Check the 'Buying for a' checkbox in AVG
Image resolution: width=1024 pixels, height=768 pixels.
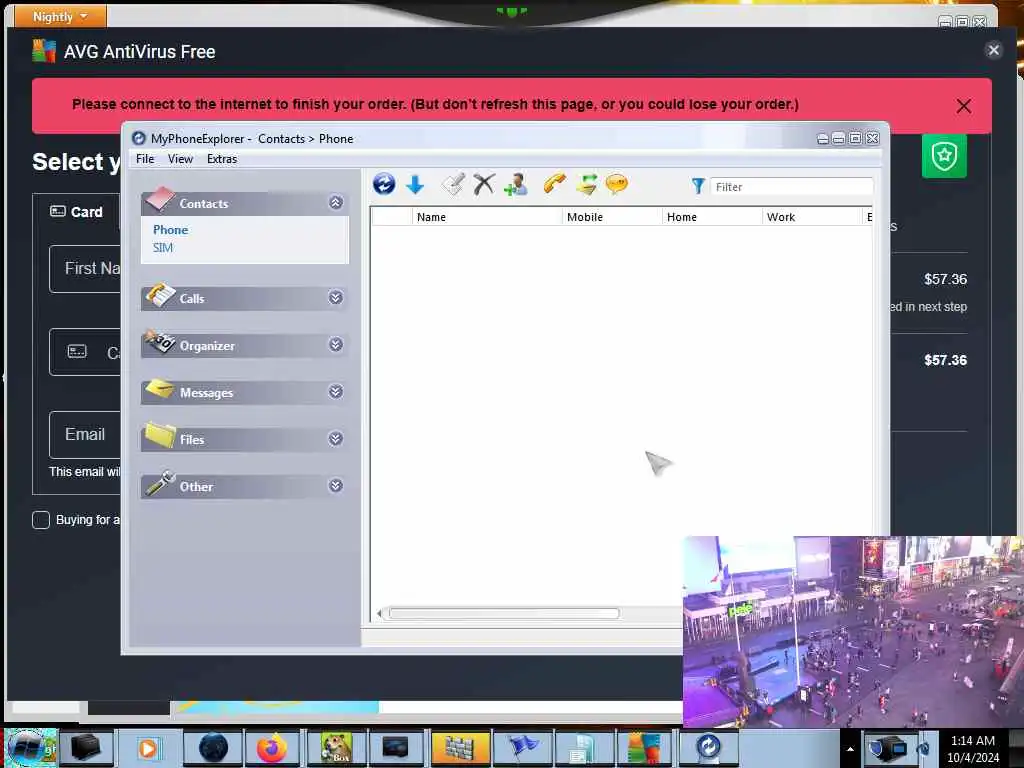click(x=40, y=520)
